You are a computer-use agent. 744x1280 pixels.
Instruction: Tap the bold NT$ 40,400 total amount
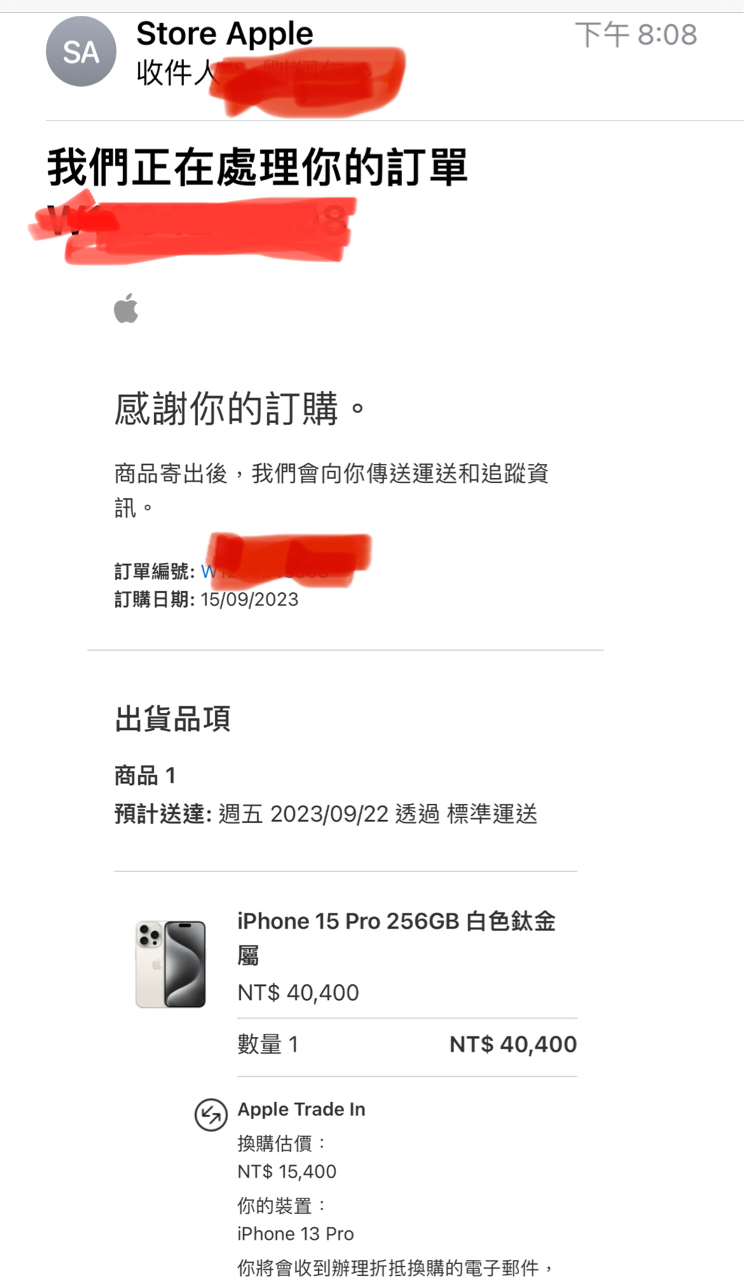click(x=513, y=1045)
